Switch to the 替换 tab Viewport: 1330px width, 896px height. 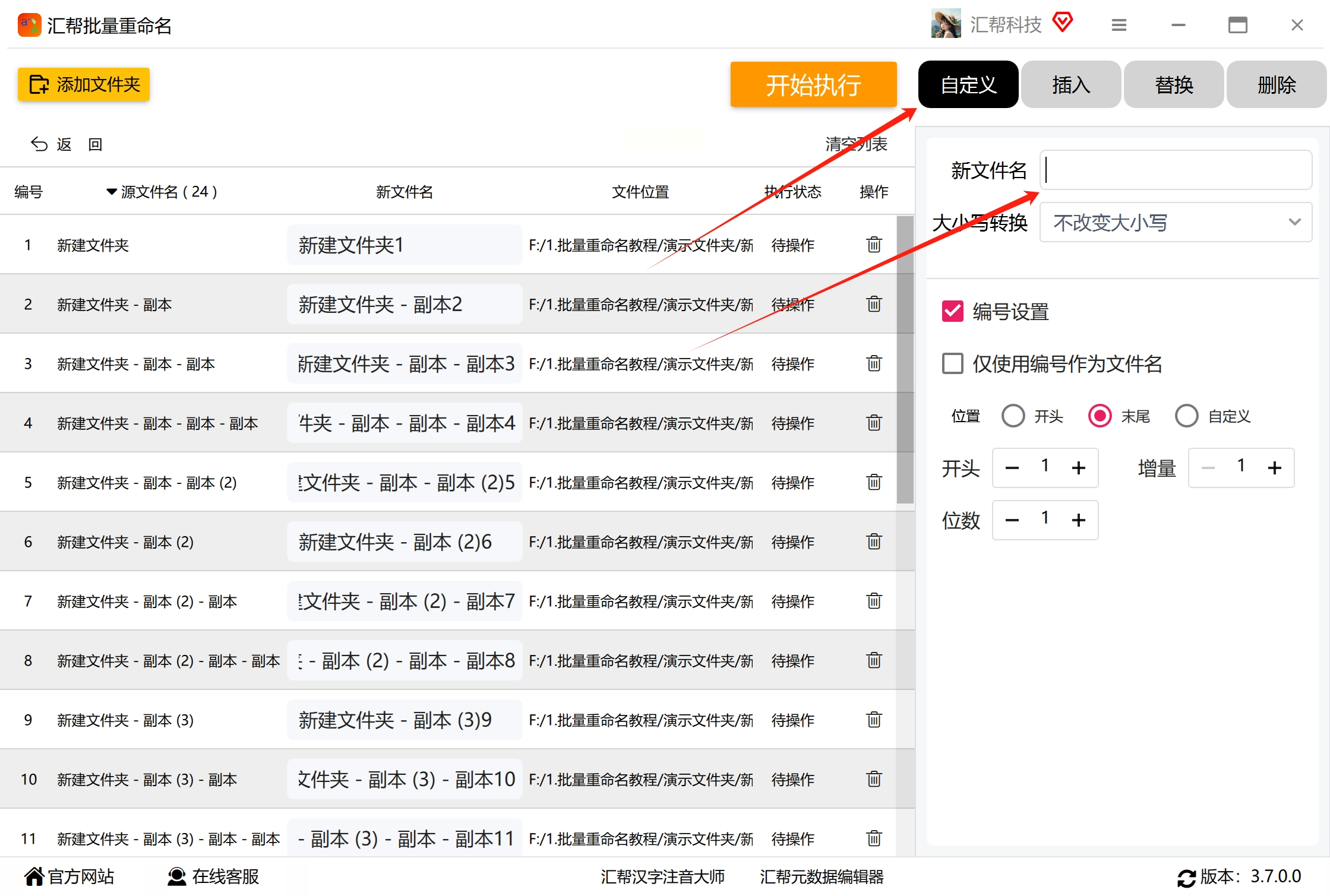point(1173,85)
